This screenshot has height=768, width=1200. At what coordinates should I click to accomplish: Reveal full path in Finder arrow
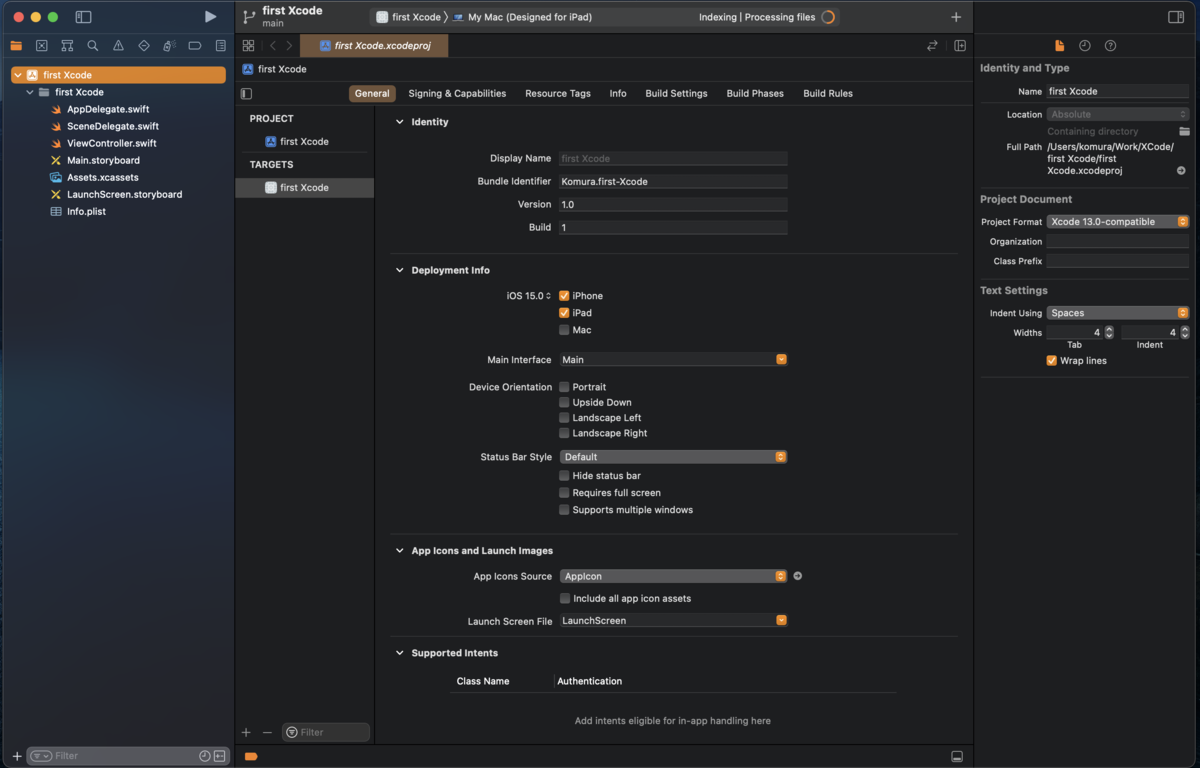1181,171
